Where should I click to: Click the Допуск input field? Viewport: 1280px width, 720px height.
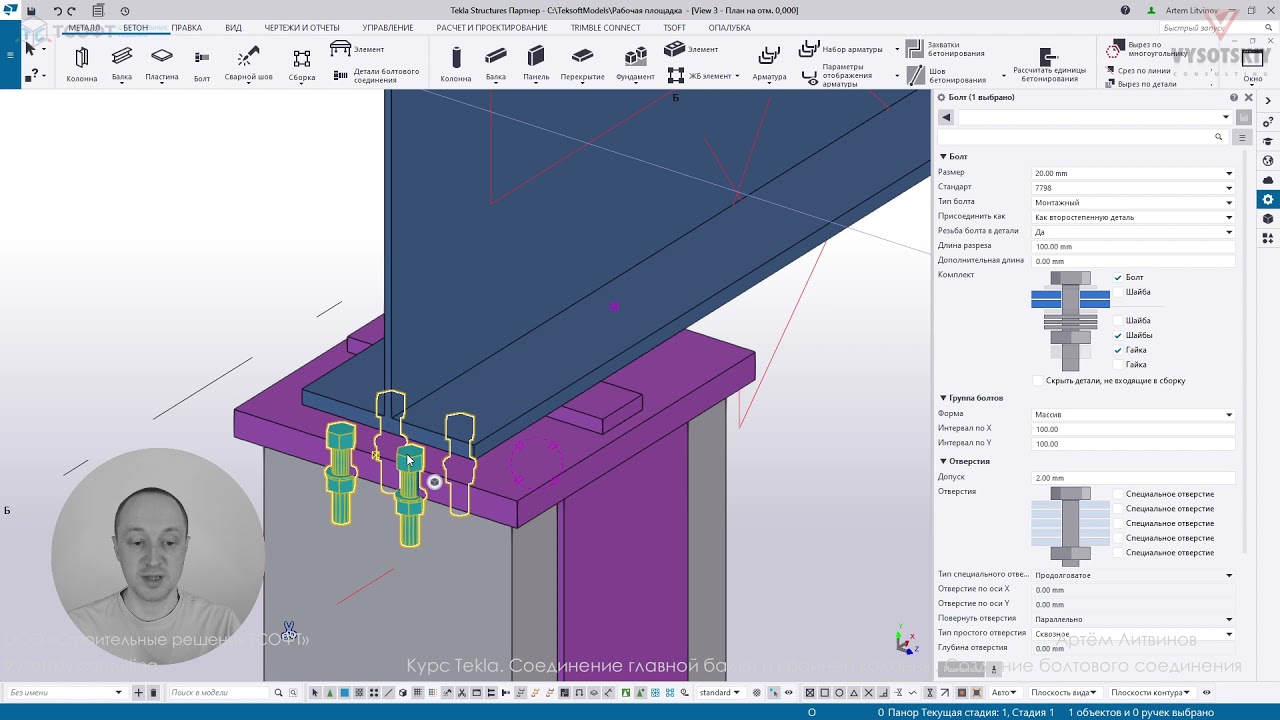[x=1133, y=478]
